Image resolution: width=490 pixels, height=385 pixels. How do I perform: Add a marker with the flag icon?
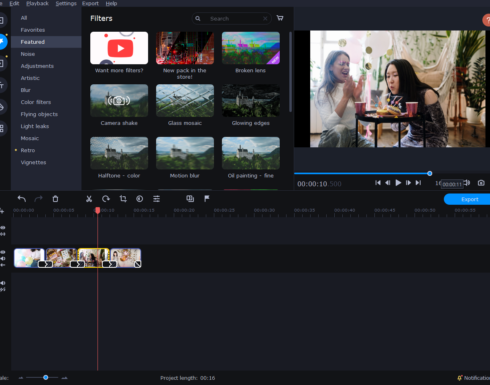207,199
